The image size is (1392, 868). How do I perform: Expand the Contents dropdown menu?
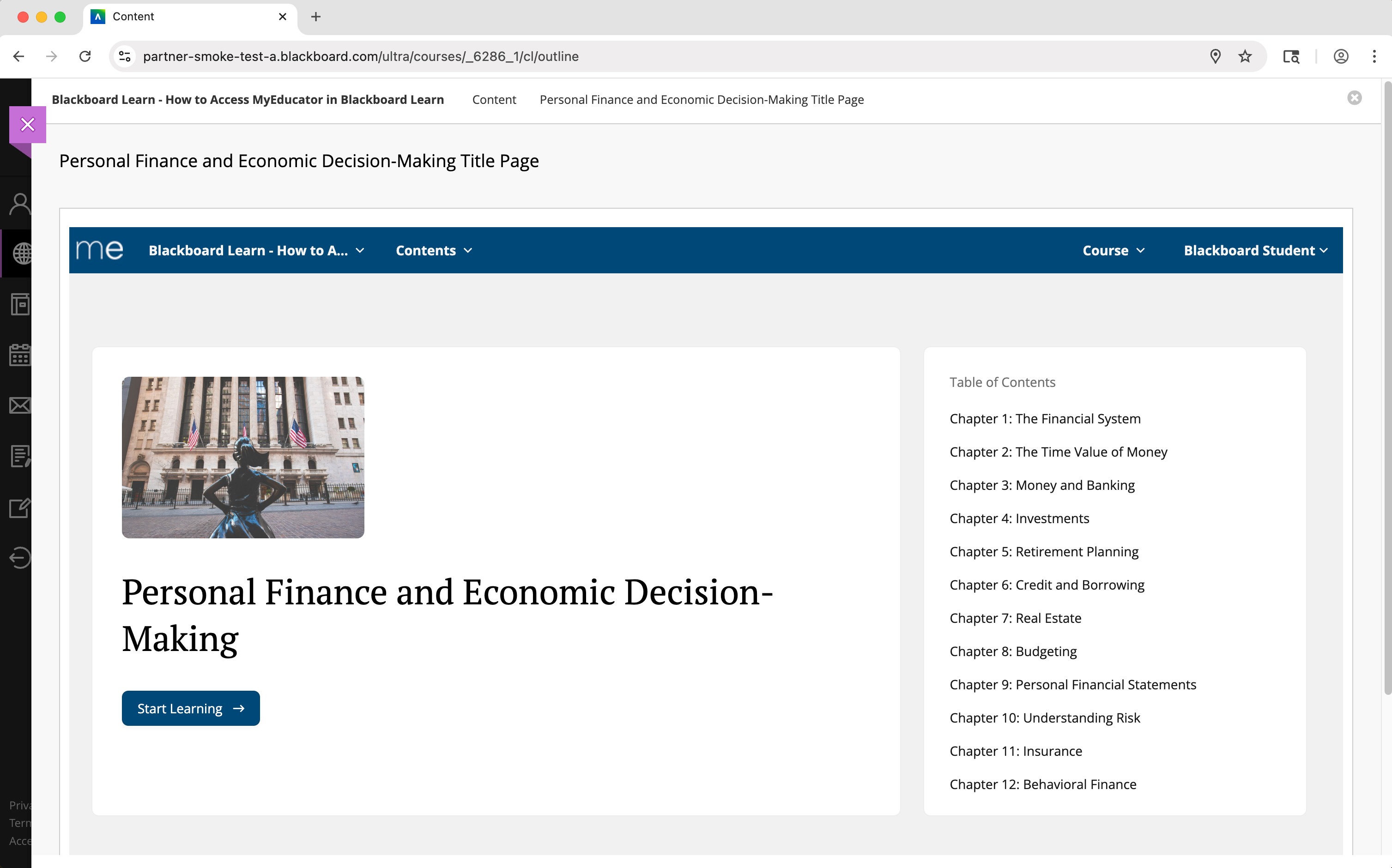(x=434, y=250)
